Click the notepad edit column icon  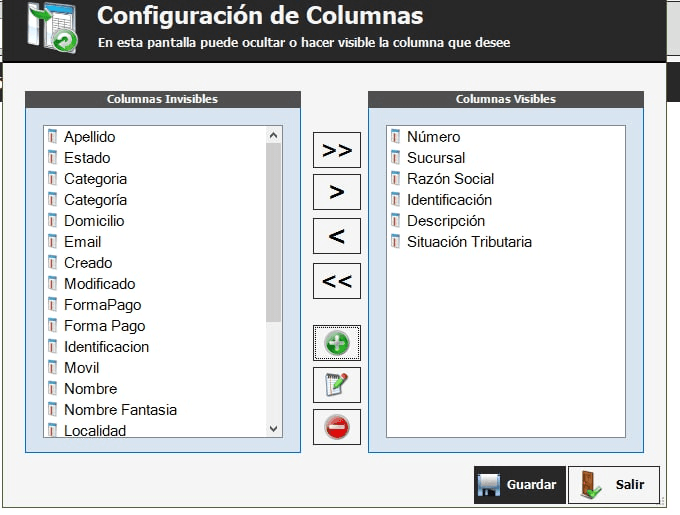pyautogui.click(x=337, y=385)
